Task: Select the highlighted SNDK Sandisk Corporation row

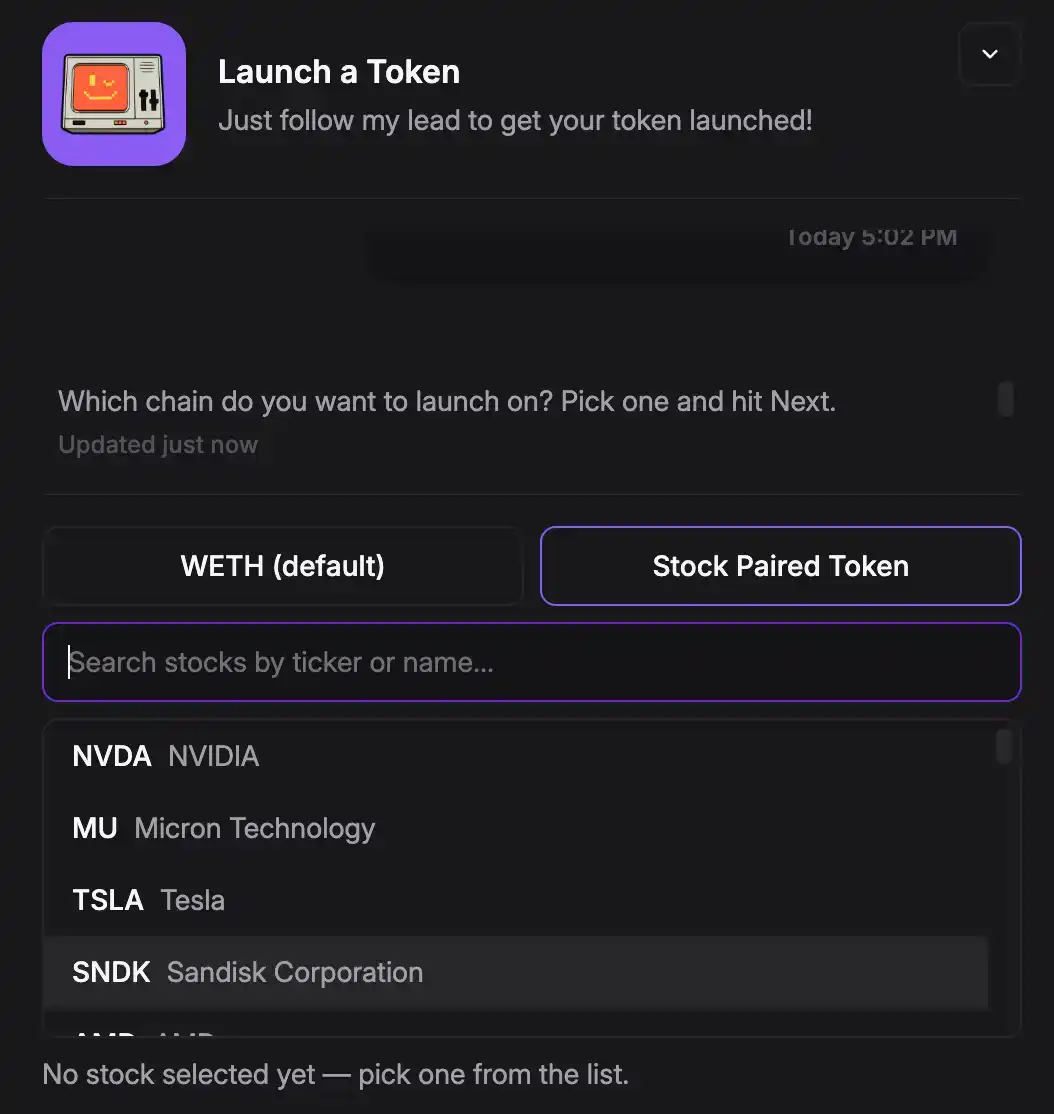Action: (515, 973)
